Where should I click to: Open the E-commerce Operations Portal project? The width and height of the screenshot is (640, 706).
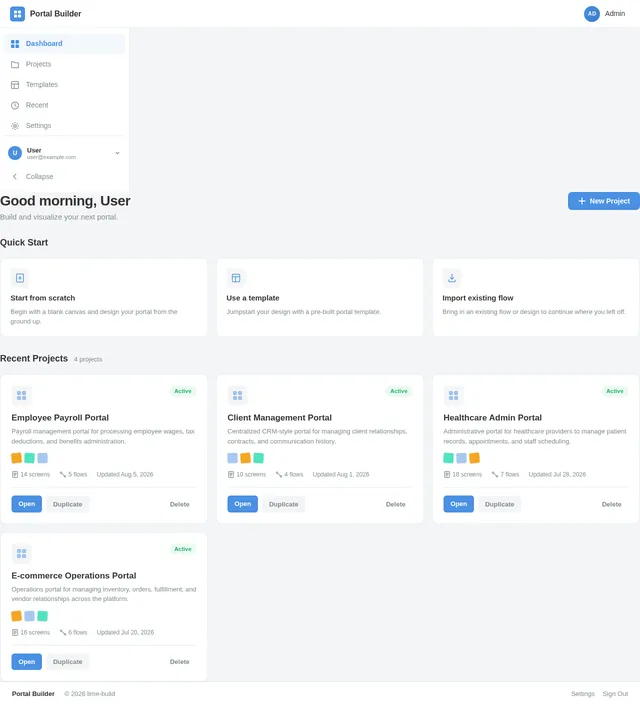(x=27, y=662)
